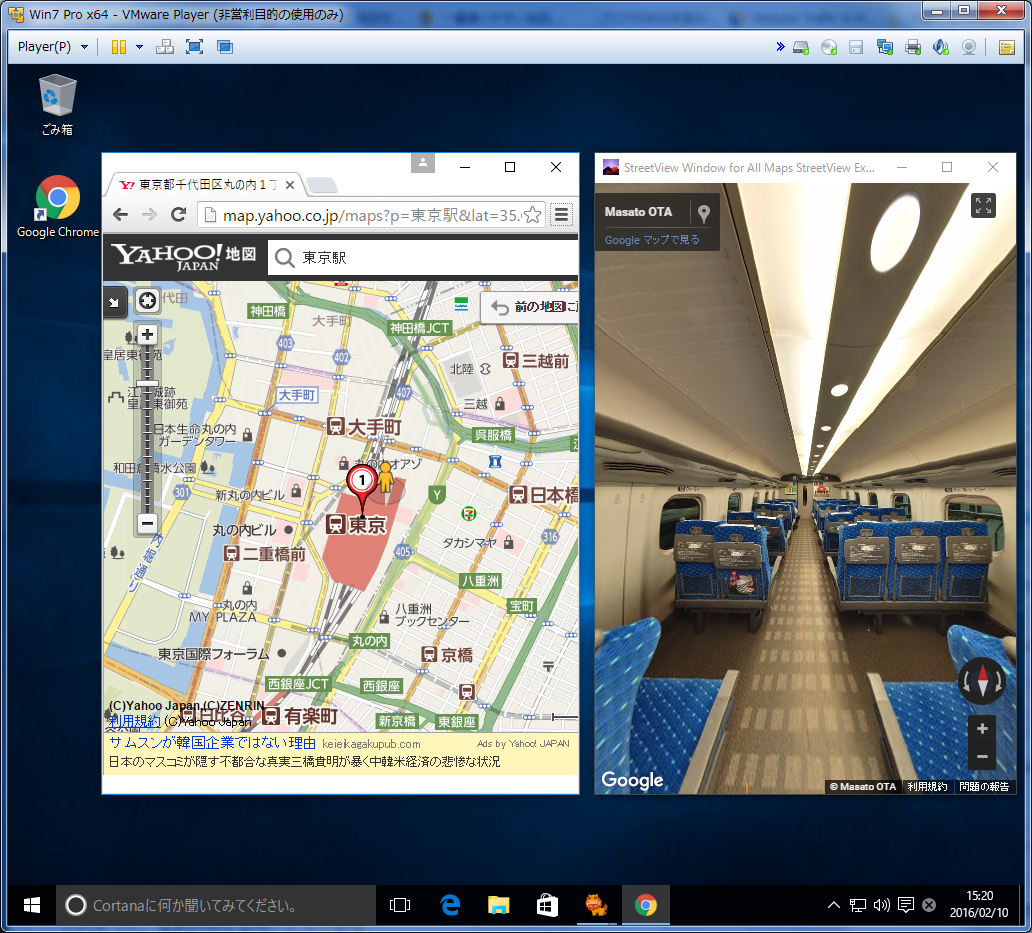Click the map current-location crosshair button
Viewport: 1032px width, 933px height.
click(147, 301)
